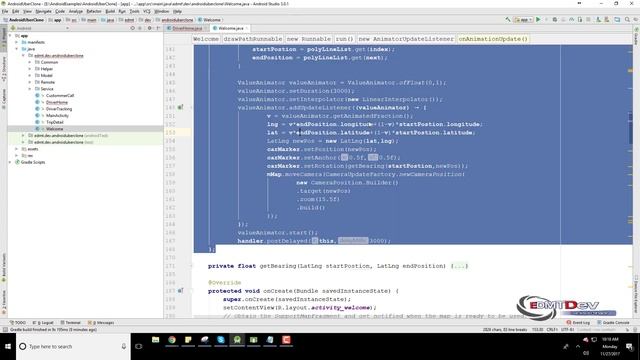The height and width of the screenshot is (360, 640).
Task: Open the TODO tool window
Action: [17, 322]
